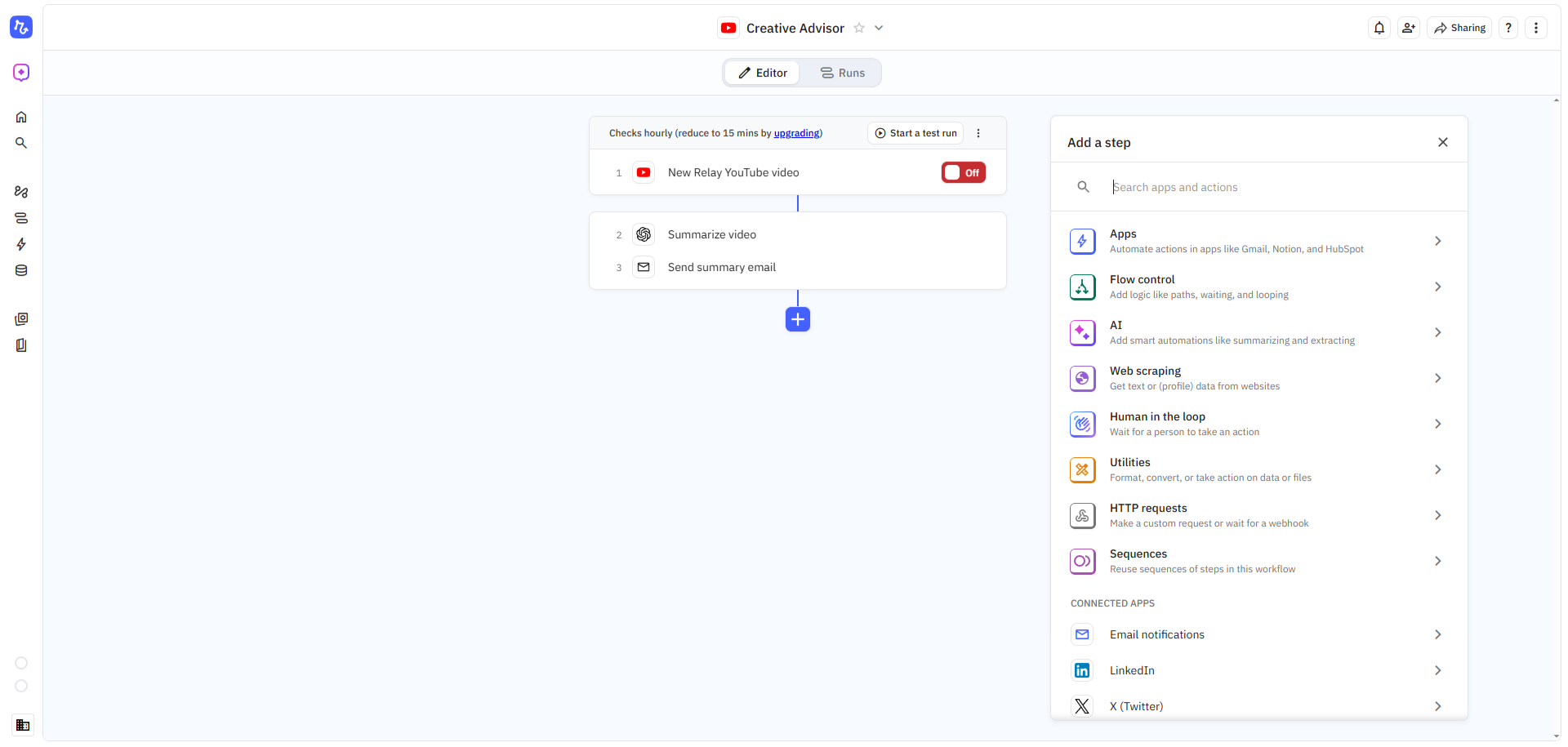Image resolution: width=1568 pixels, height=747 pixels.
Task: Click Start a test run button
Action: (x=915, y=133)
